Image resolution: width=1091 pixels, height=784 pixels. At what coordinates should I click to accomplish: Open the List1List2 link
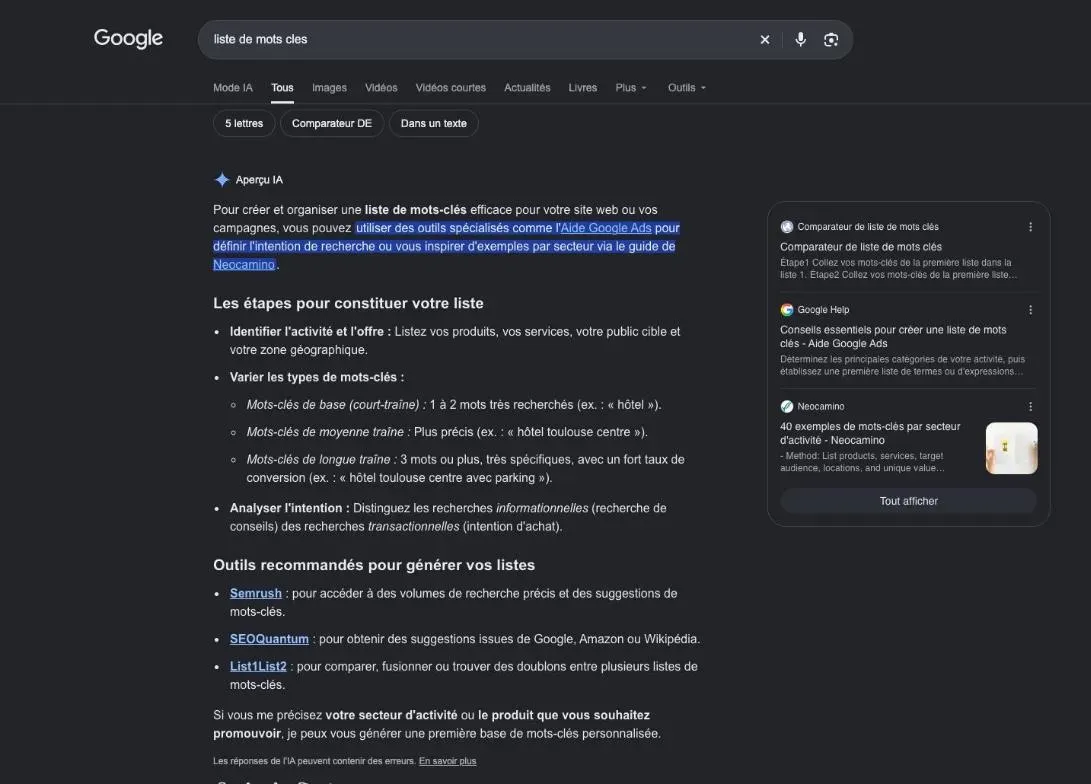click(258, 666)
